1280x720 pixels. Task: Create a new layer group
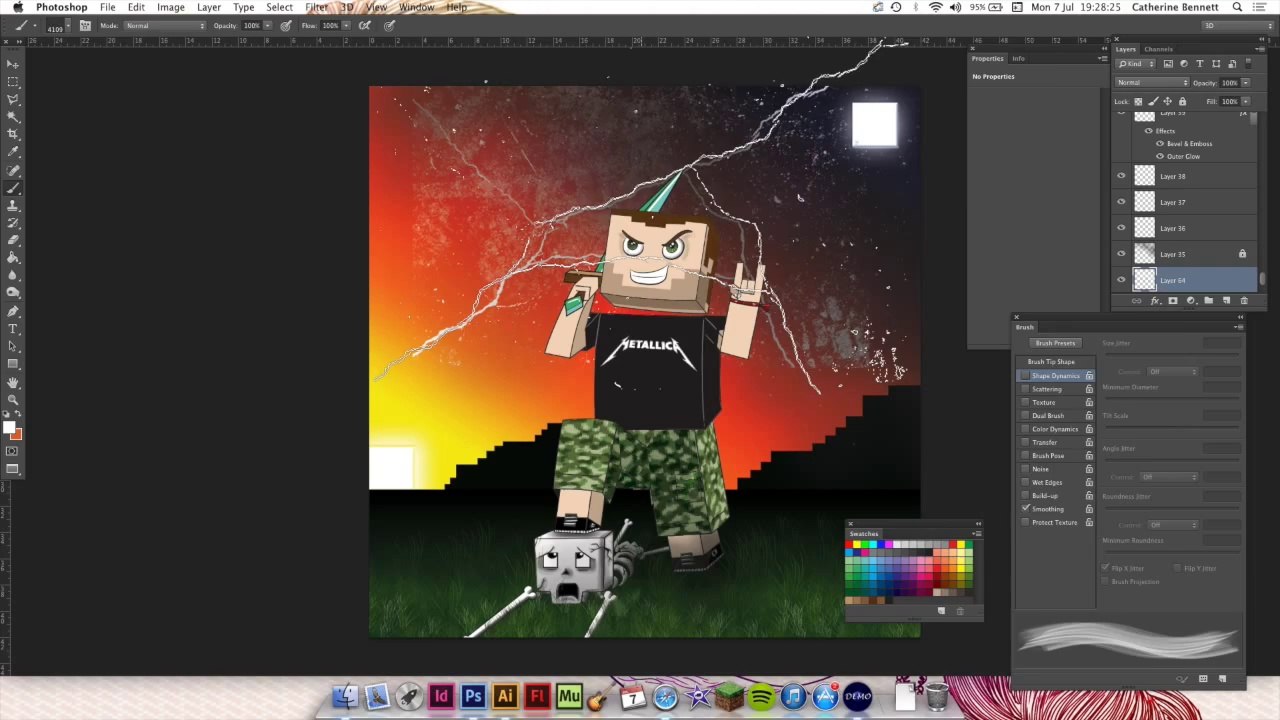1208,301
